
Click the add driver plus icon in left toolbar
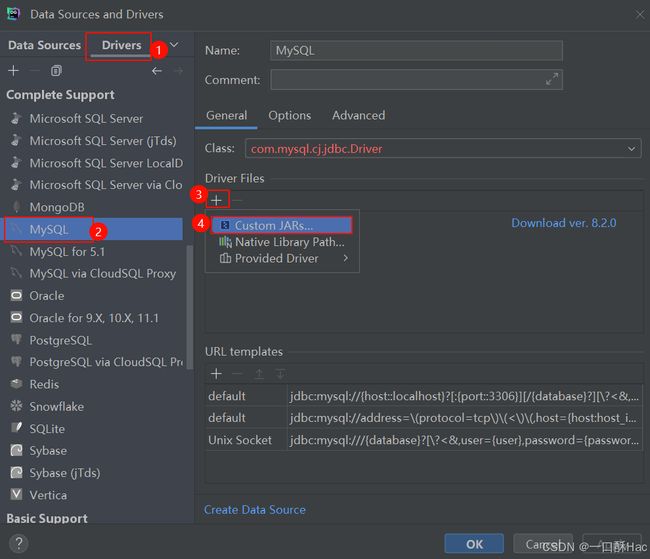[x=13, y=71]
